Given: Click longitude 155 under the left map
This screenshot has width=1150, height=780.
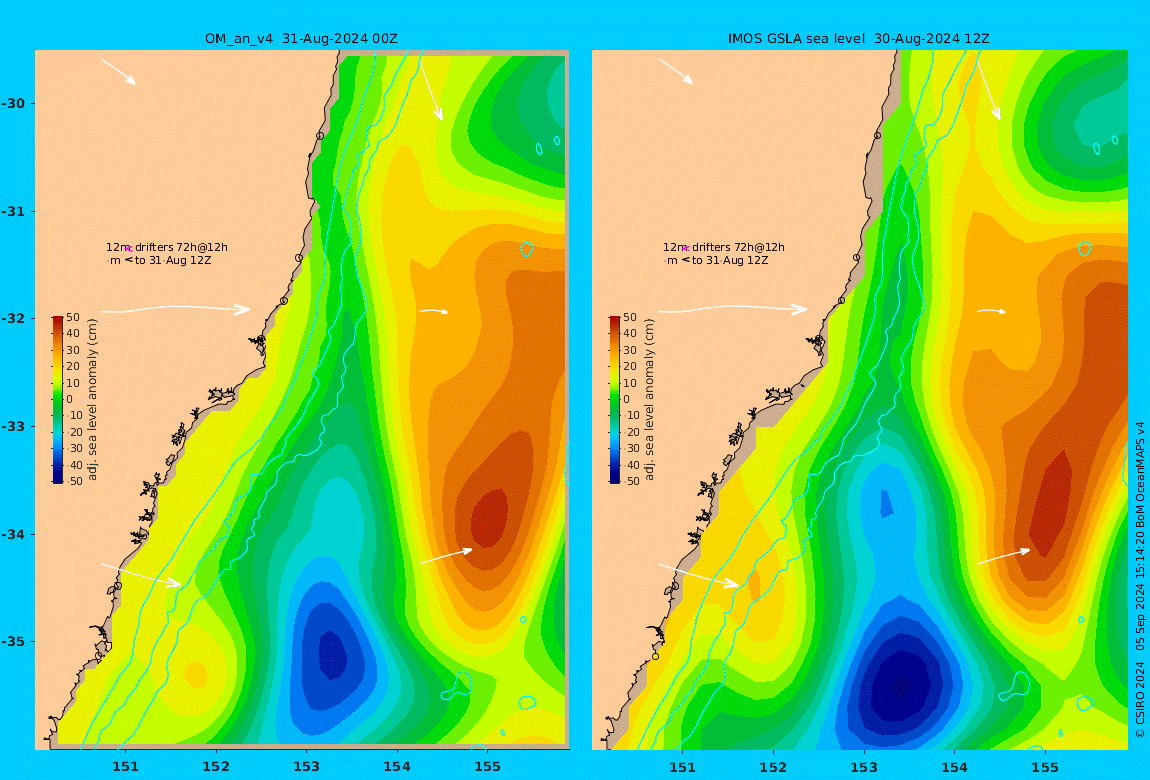Looking at the screenshot, I should [x=488, y=767].
